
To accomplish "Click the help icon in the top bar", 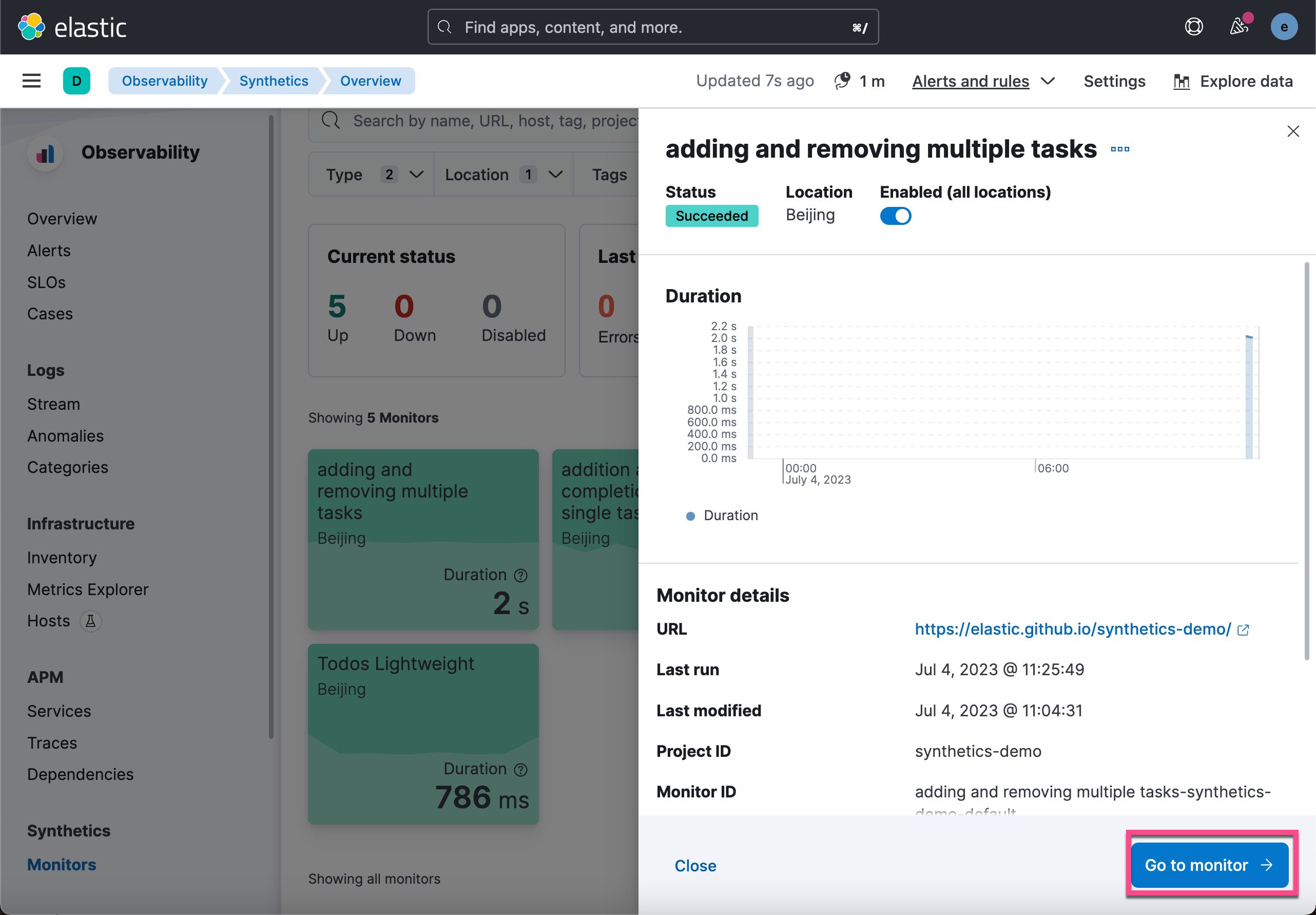I will click(x=1193, y=26).
